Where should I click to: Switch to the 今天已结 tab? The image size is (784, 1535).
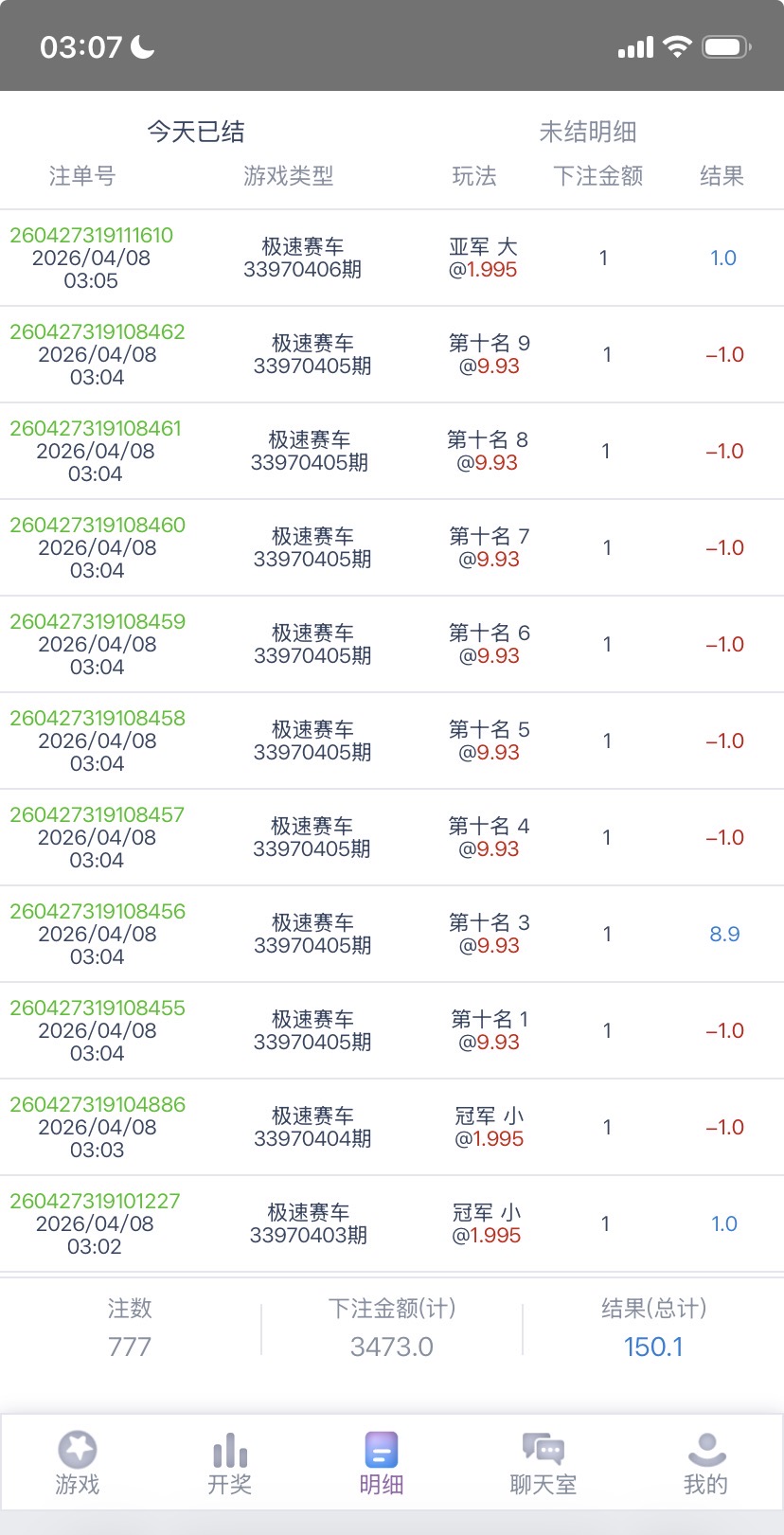pos(196,132)
